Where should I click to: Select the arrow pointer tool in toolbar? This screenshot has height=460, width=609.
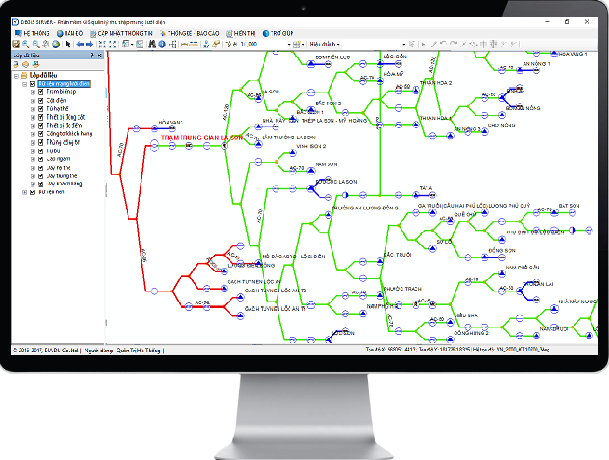(67, 44)
